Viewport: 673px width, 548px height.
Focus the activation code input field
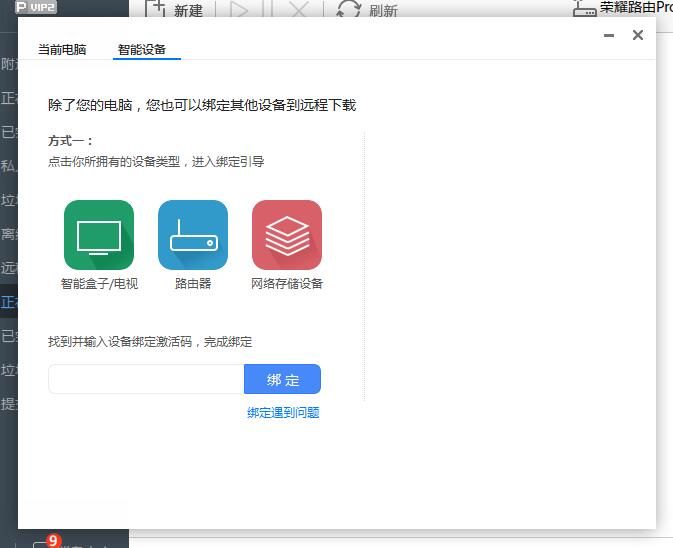146,379
